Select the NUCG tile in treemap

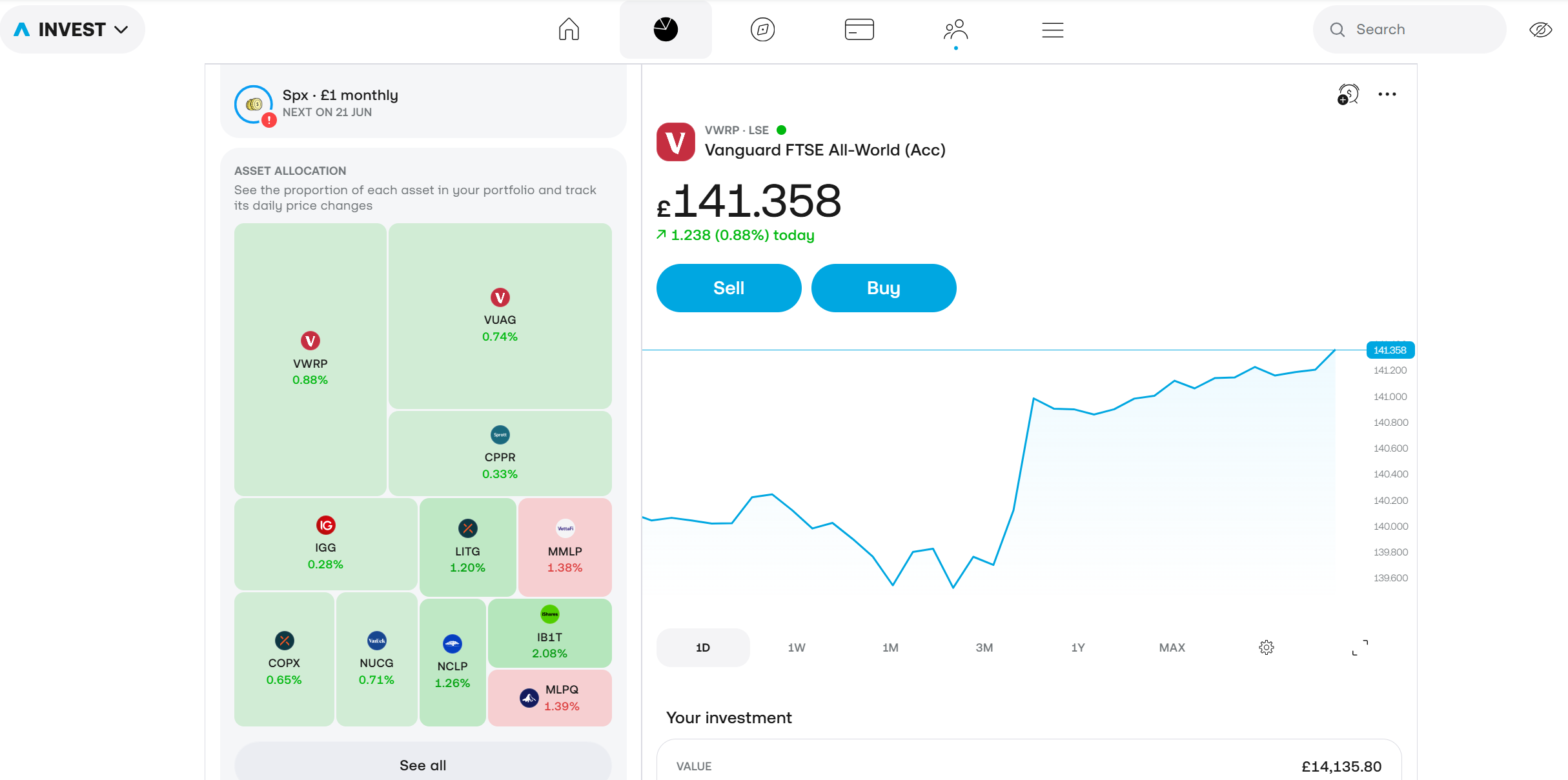tap(376, 659)
